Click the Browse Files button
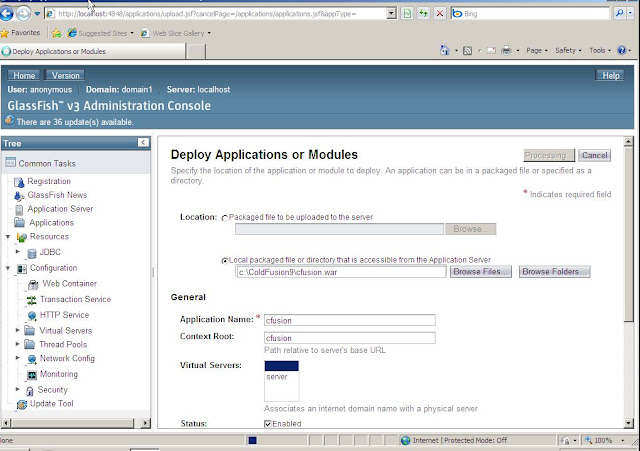 click(481, 272)
